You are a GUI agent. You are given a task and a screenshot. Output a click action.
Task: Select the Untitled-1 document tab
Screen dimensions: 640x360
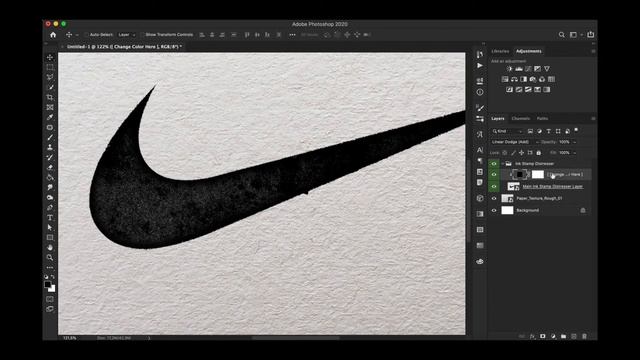pyautogui.click(x=124, y=47)
